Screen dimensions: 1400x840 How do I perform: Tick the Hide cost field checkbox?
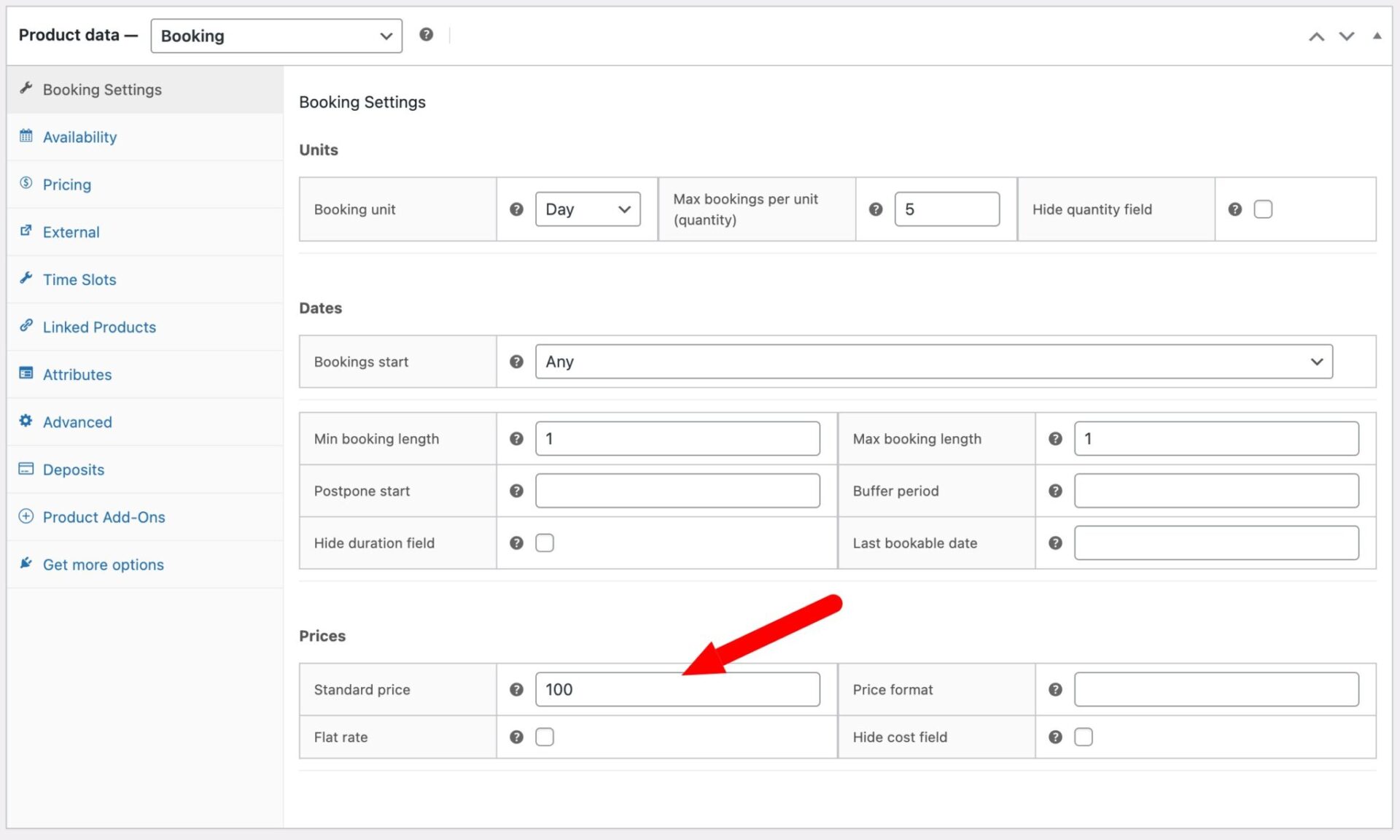click(1084, 736)
